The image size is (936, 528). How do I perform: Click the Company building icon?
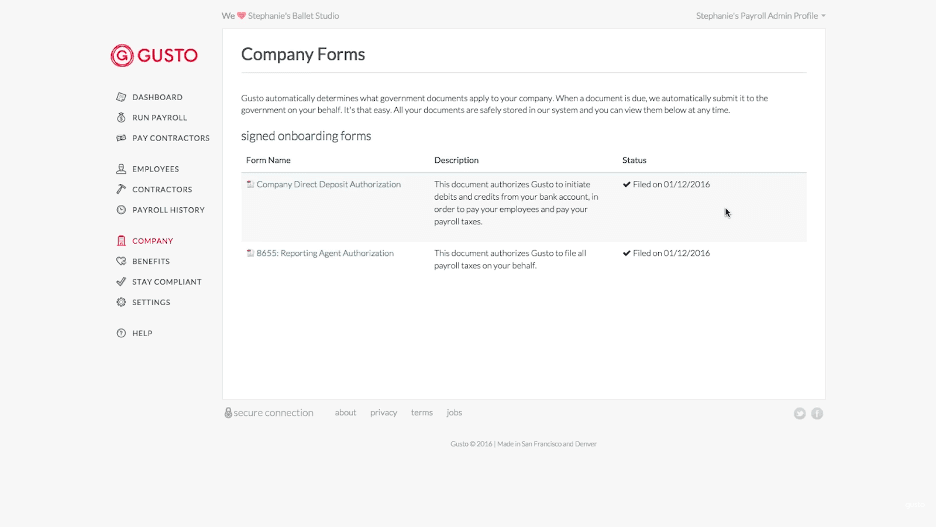tap(121, 241)
